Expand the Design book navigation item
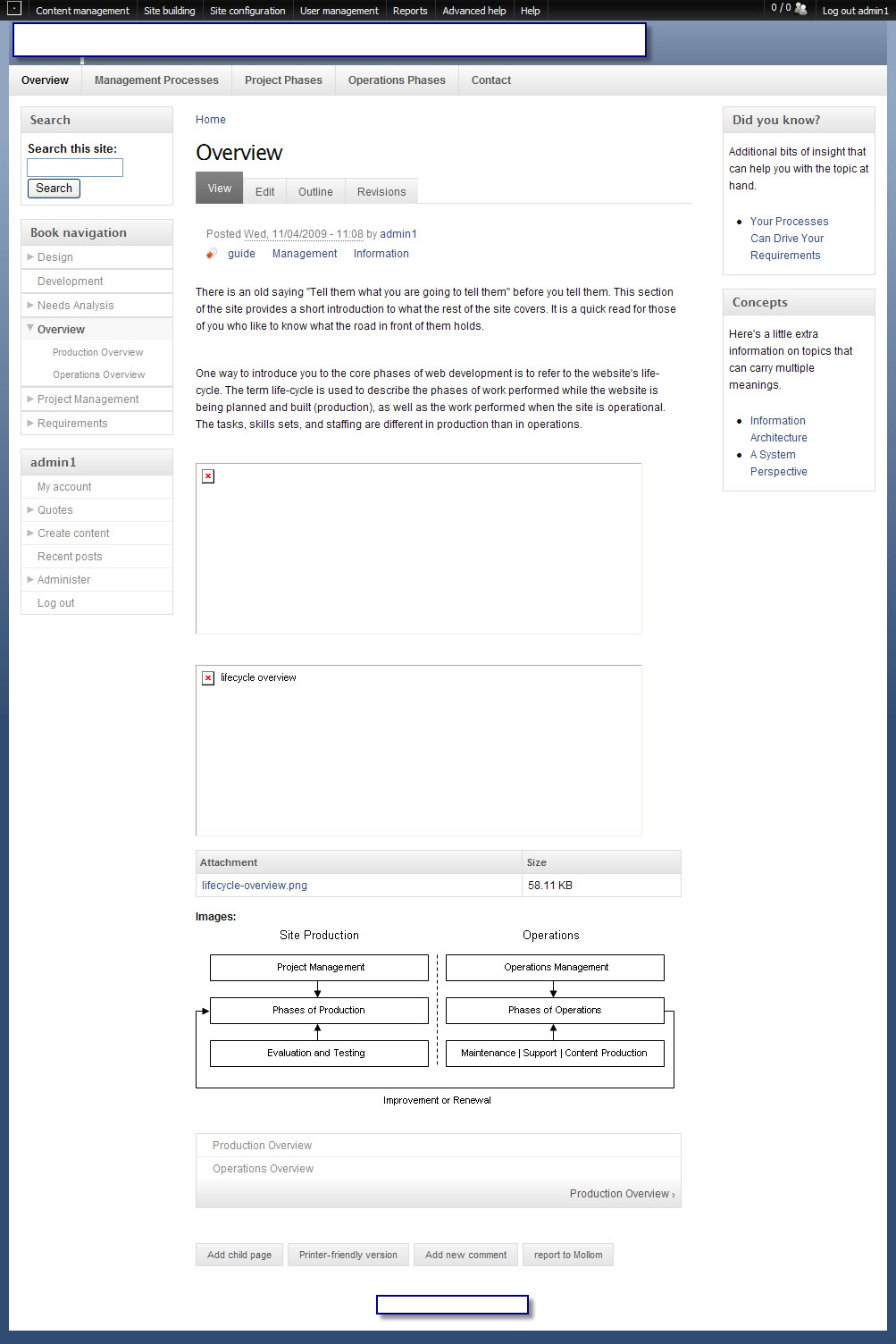 point(30,256)
